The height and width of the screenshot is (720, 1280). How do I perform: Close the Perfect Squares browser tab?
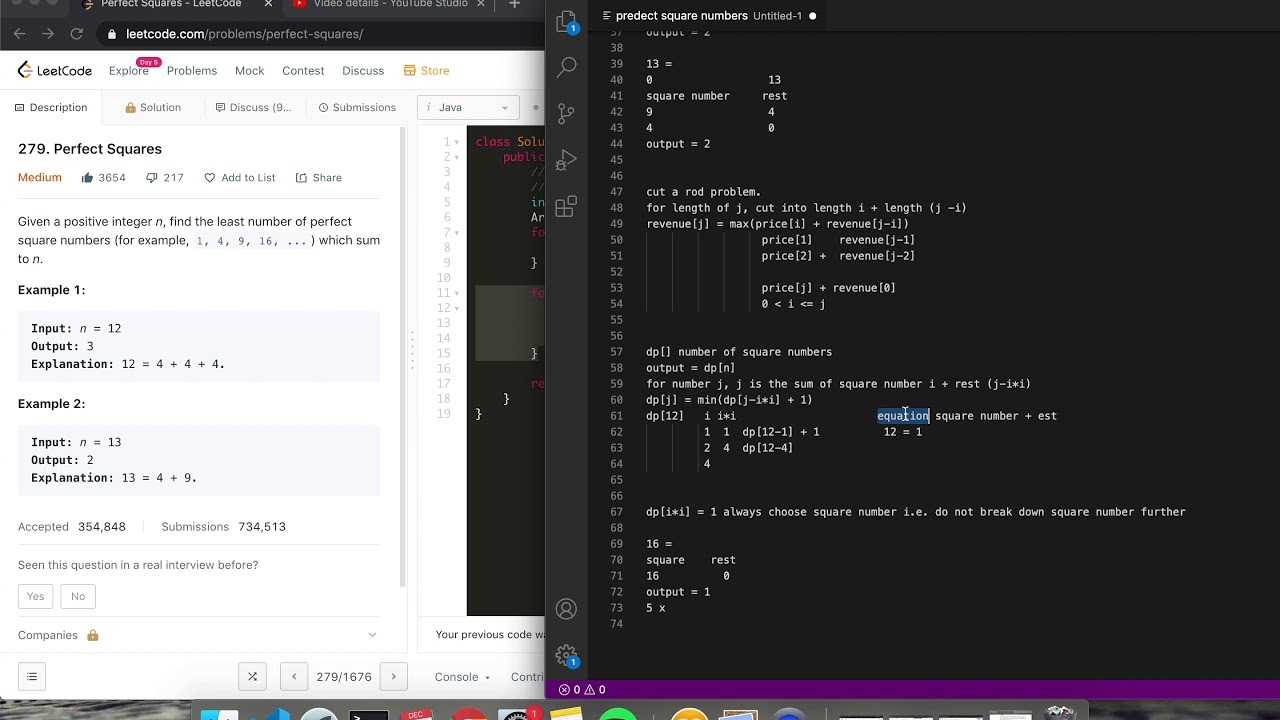[x=268, y=4]
